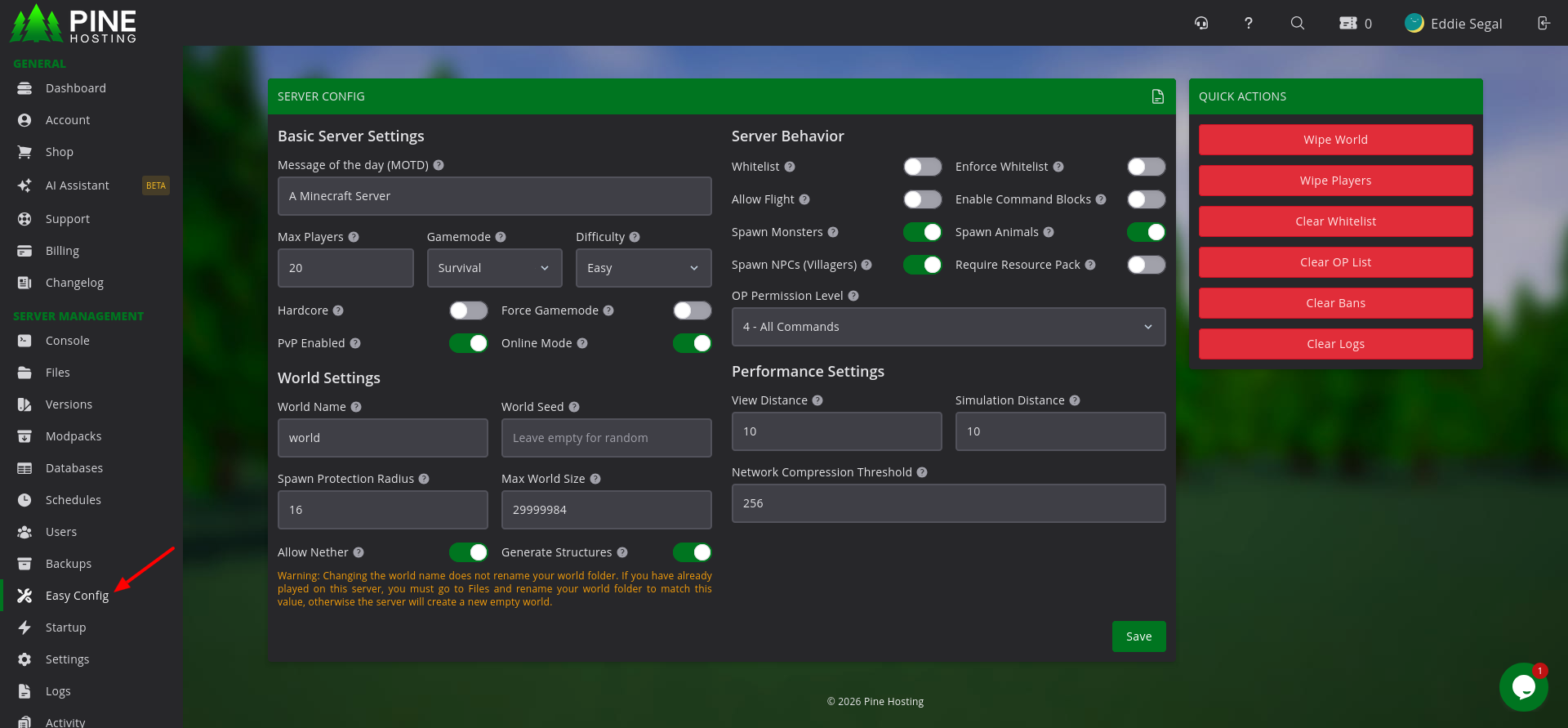1568x728 pixels.
Task: Click the logout icon
Action: (1543, 23)
